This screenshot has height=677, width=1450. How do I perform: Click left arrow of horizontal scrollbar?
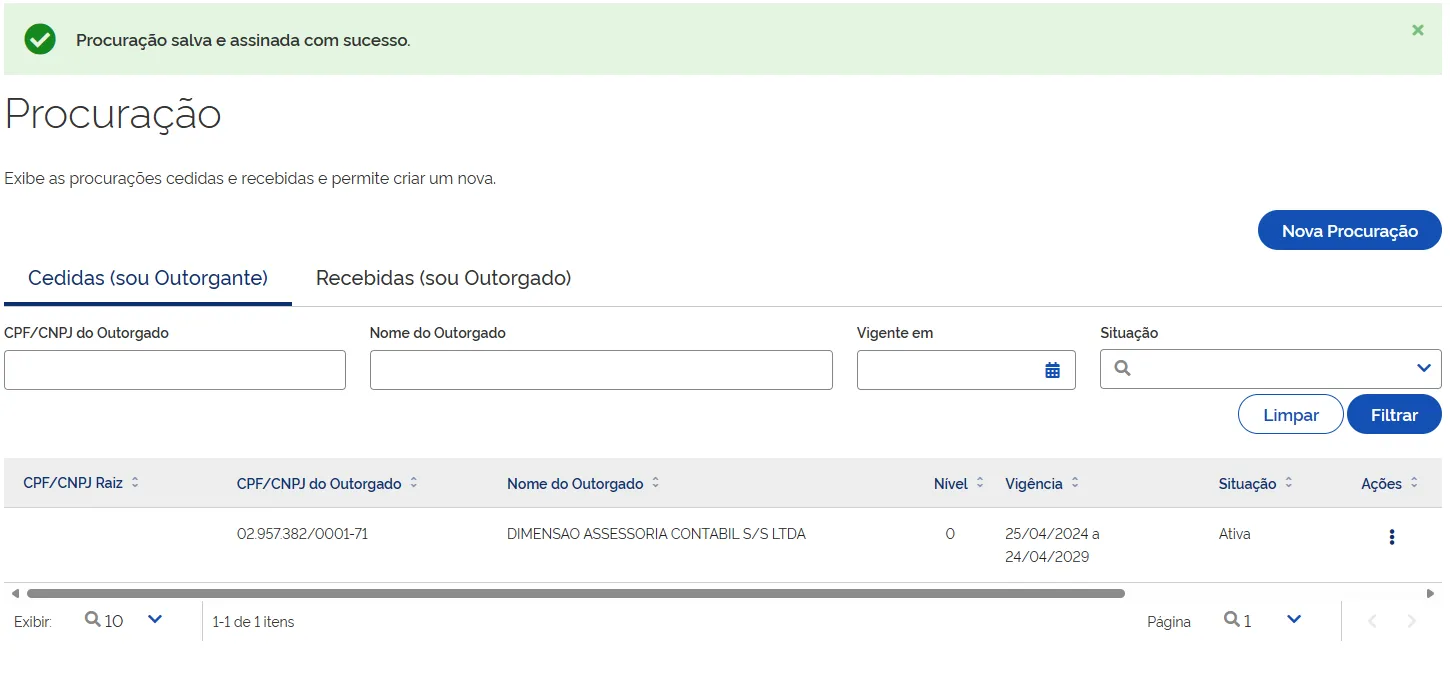tap(15, 593)
